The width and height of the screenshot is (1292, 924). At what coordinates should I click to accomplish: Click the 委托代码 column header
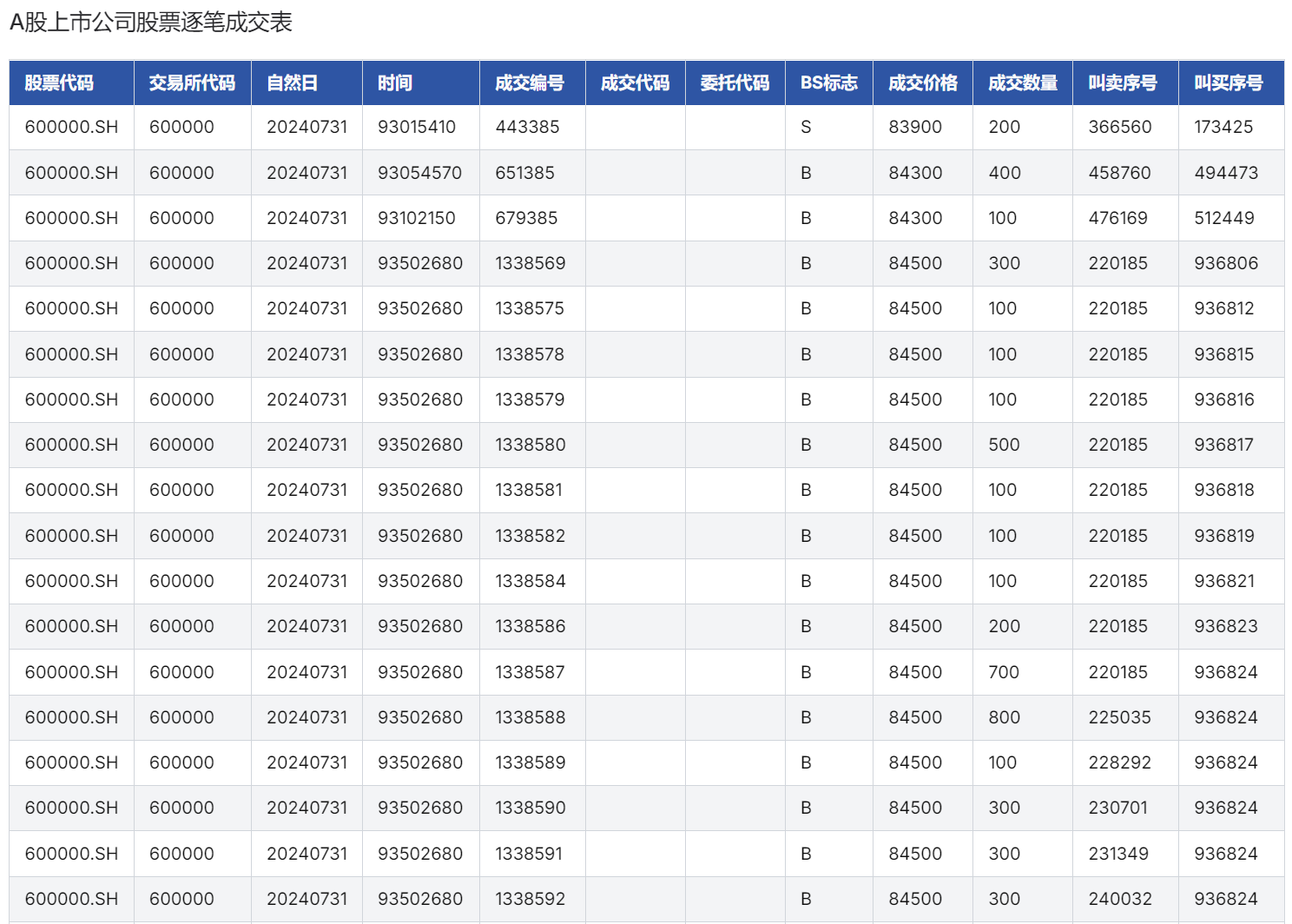[x=735, y=82]
